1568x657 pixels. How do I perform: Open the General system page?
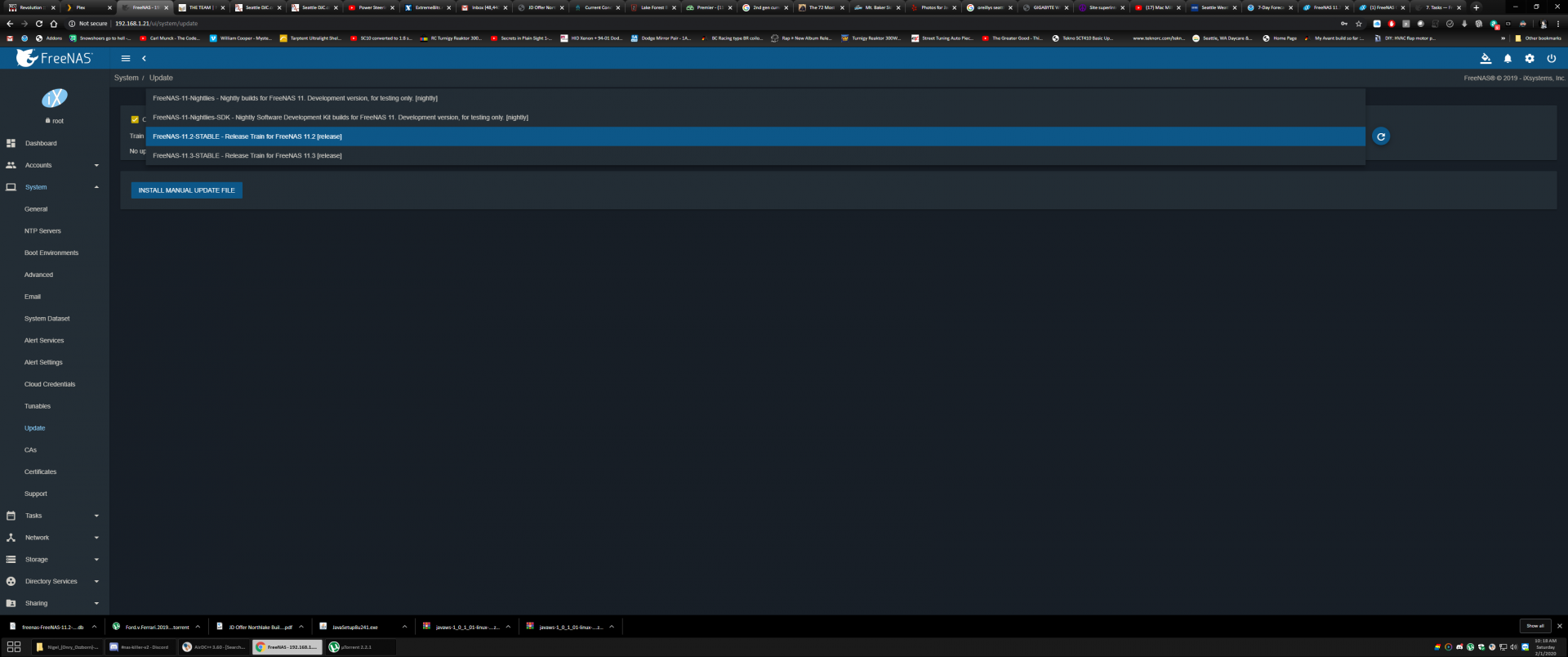36,209
